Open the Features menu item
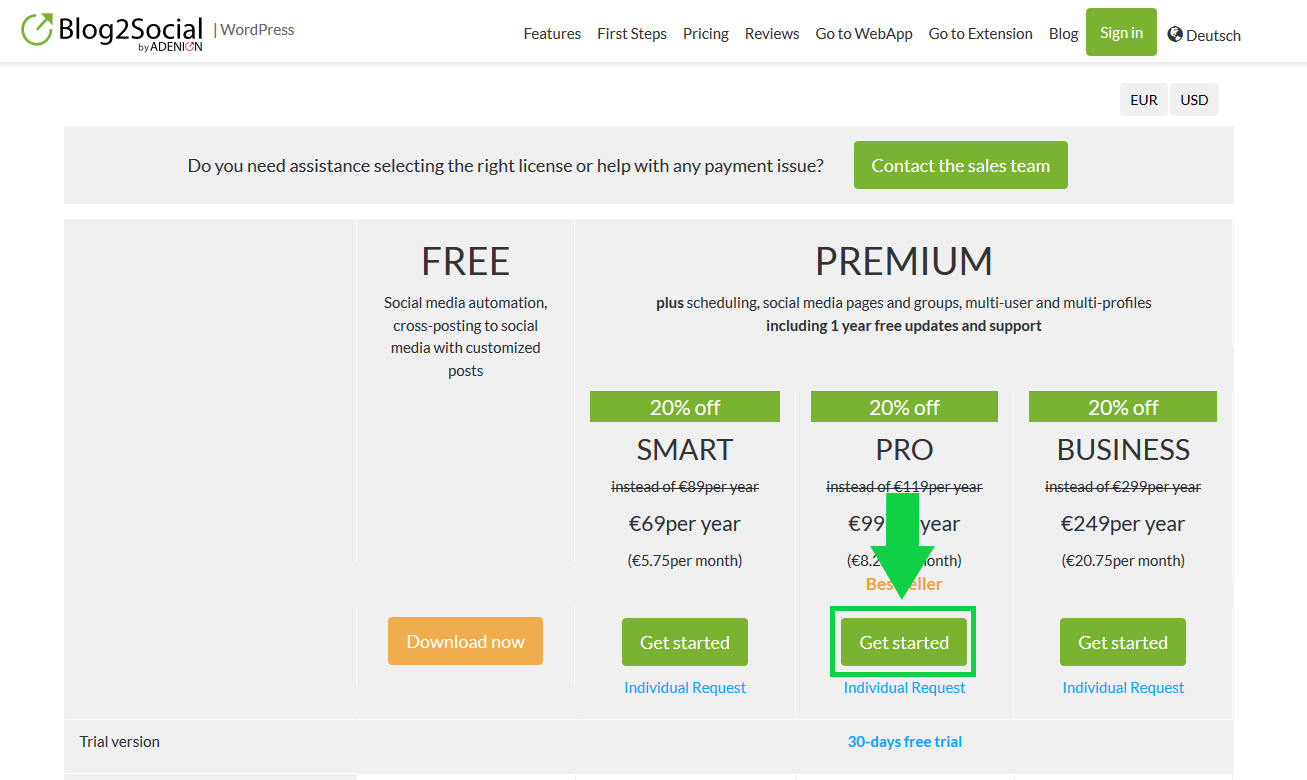This screenshot has width=1307, height=780. (x=552, y=33)
